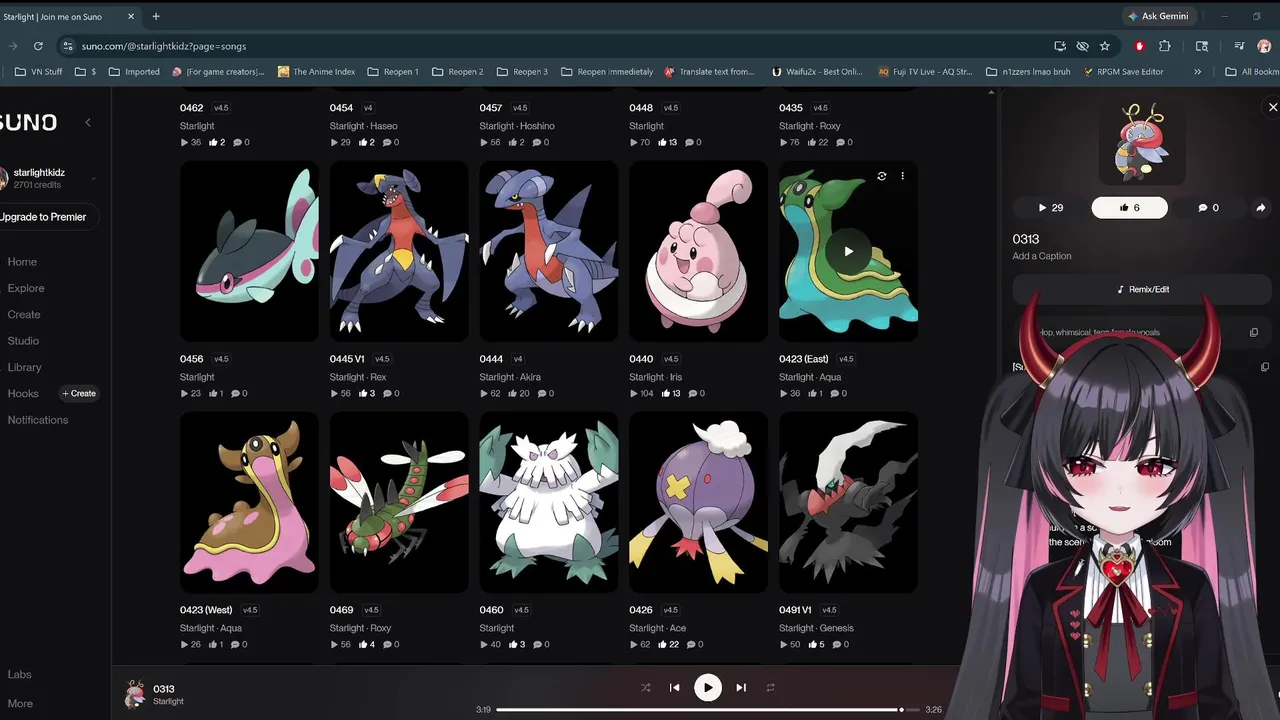Screen dimensions: 1280x720
Task: Like song 0426 with its thumbs-up icon
Action: pos(662,645)
